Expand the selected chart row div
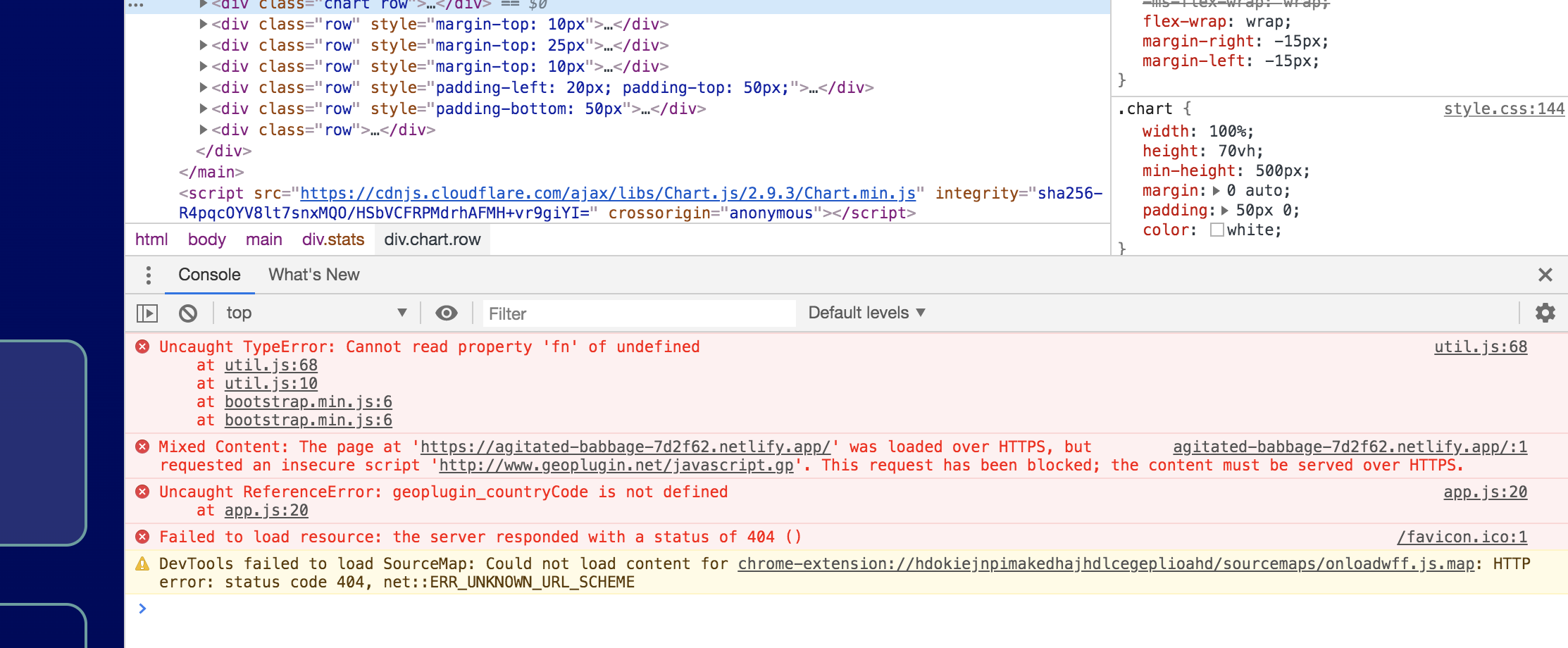This screenshot has height=648, width=1568. pos(204,4)
